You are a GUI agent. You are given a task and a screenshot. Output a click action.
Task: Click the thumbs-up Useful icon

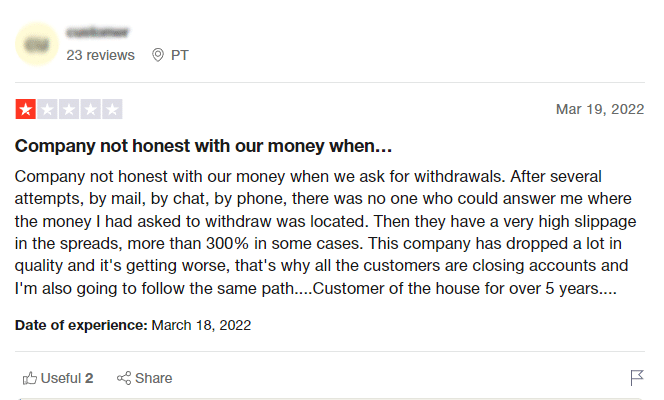[30, 378]
